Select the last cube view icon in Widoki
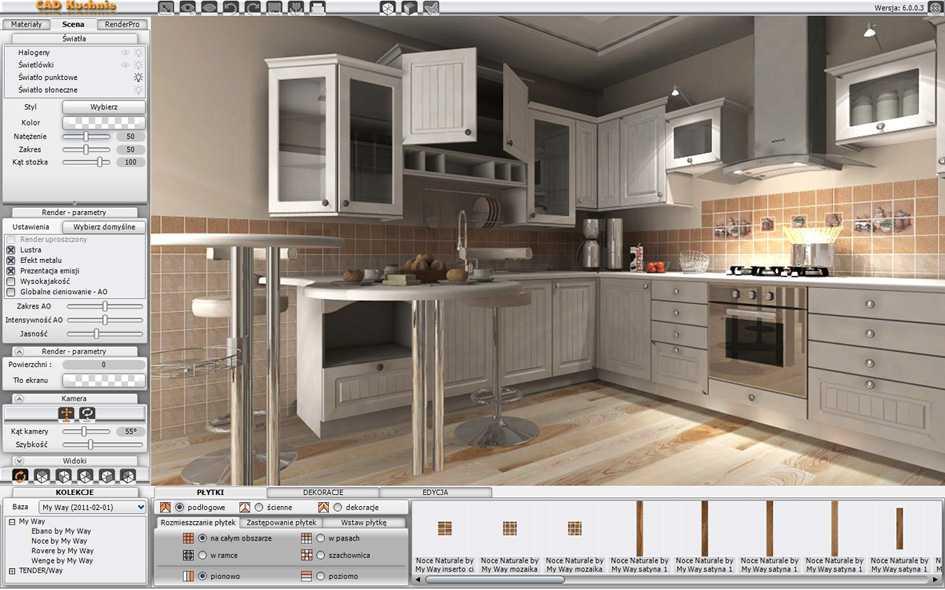The image size is (945, 590). tap(128, 476)
